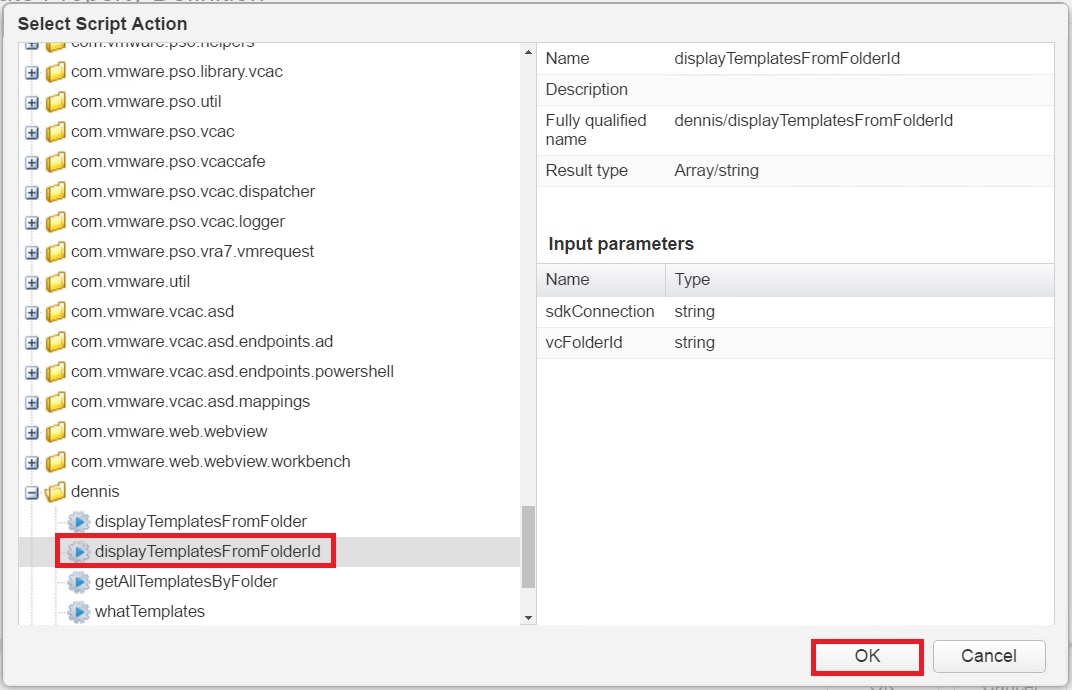The image size is (1072, 690).
Task: Click the com.vmware.pso.vcac.dispatcher folder icon
Action: click(x=55, y=192)
